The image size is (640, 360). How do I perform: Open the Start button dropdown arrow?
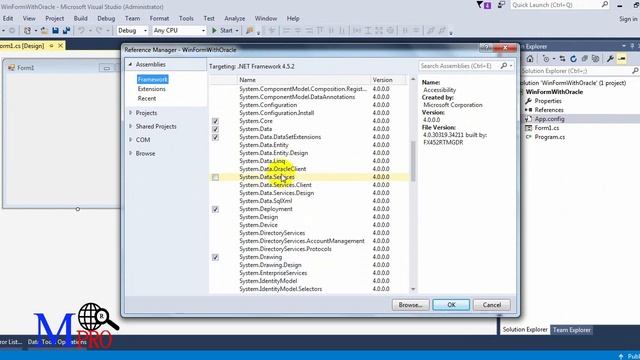[x=237, y=31]
